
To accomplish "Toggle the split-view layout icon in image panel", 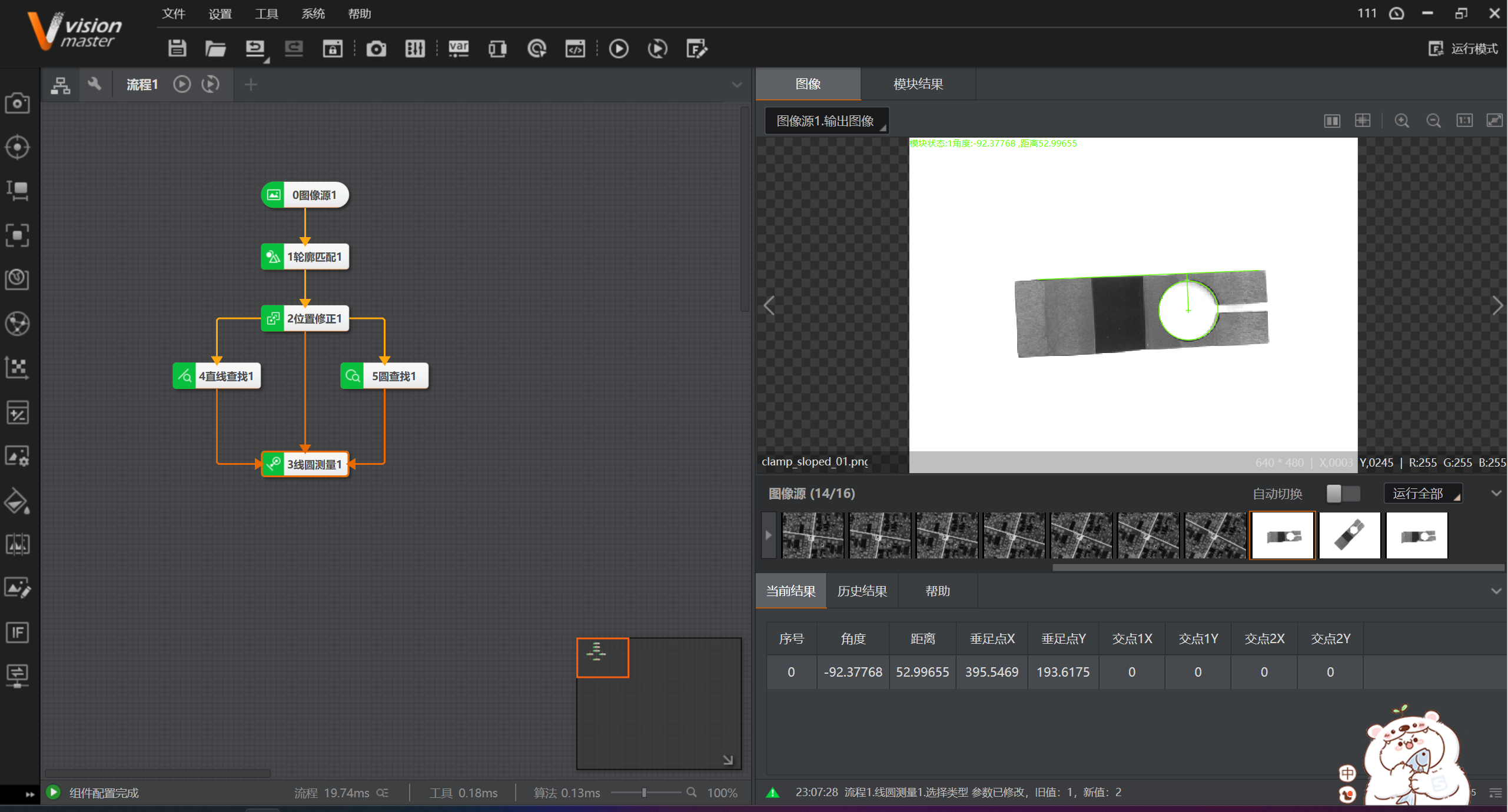I will [1332, 121].
